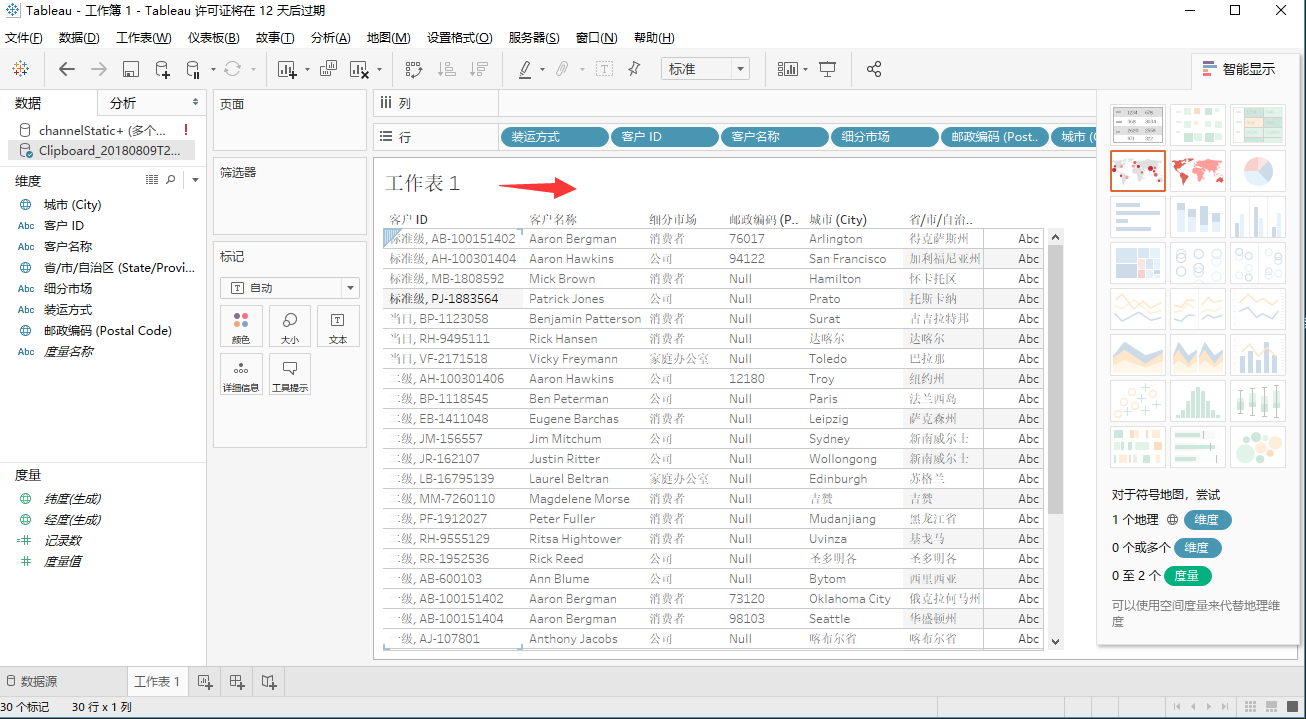Click the 客户 ID pill on Rows shelf

click(664, 136)
